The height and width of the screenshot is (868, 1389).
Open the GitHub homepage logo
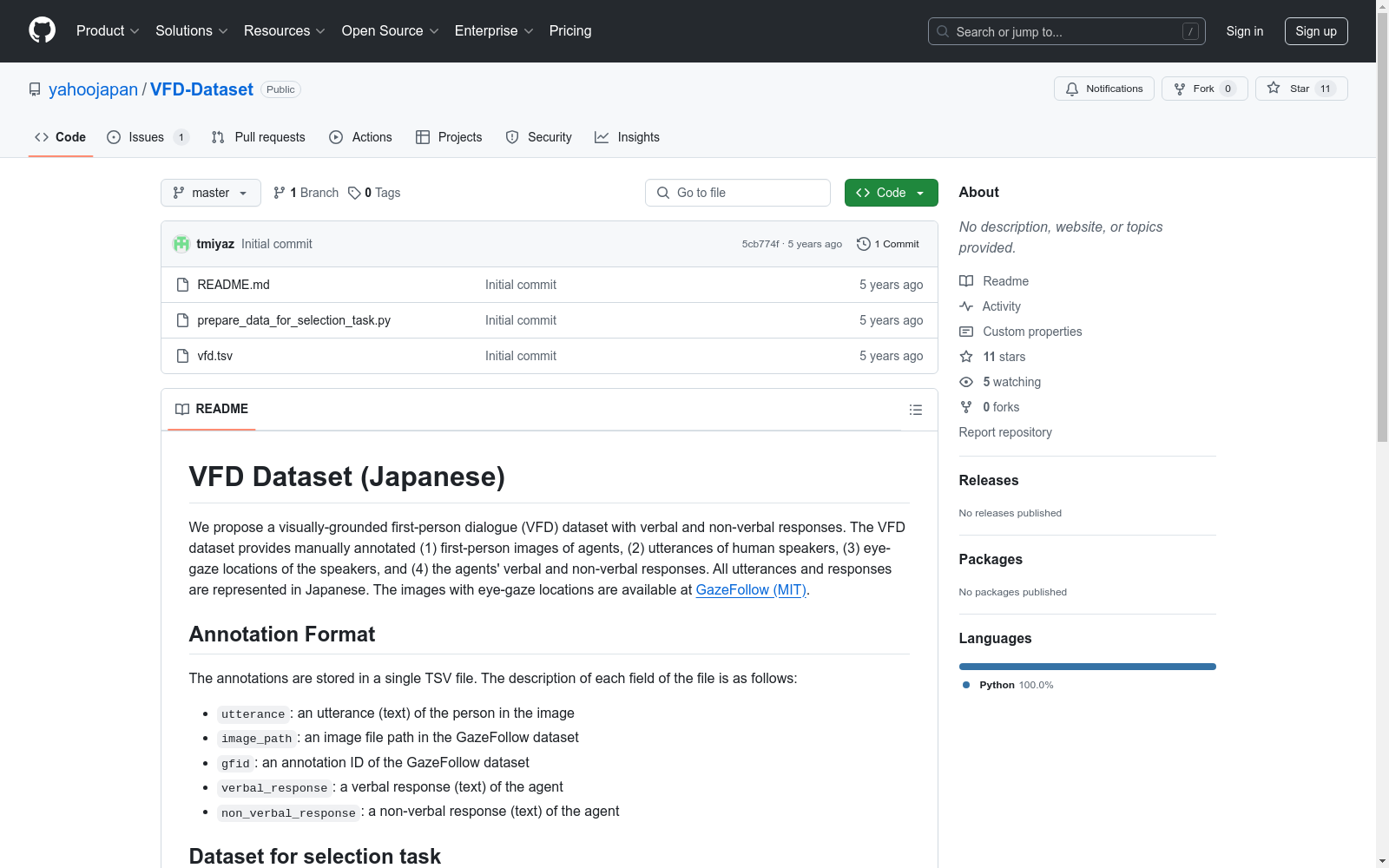click(42, 30)
